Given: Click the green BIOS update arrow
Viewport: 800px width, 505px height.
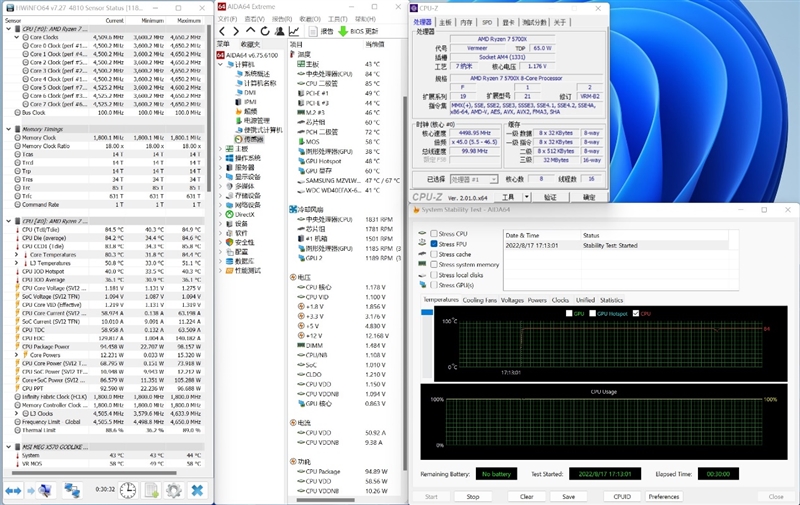Looking at the screenshot, I should pyautogui.click(x=343, y=32).
